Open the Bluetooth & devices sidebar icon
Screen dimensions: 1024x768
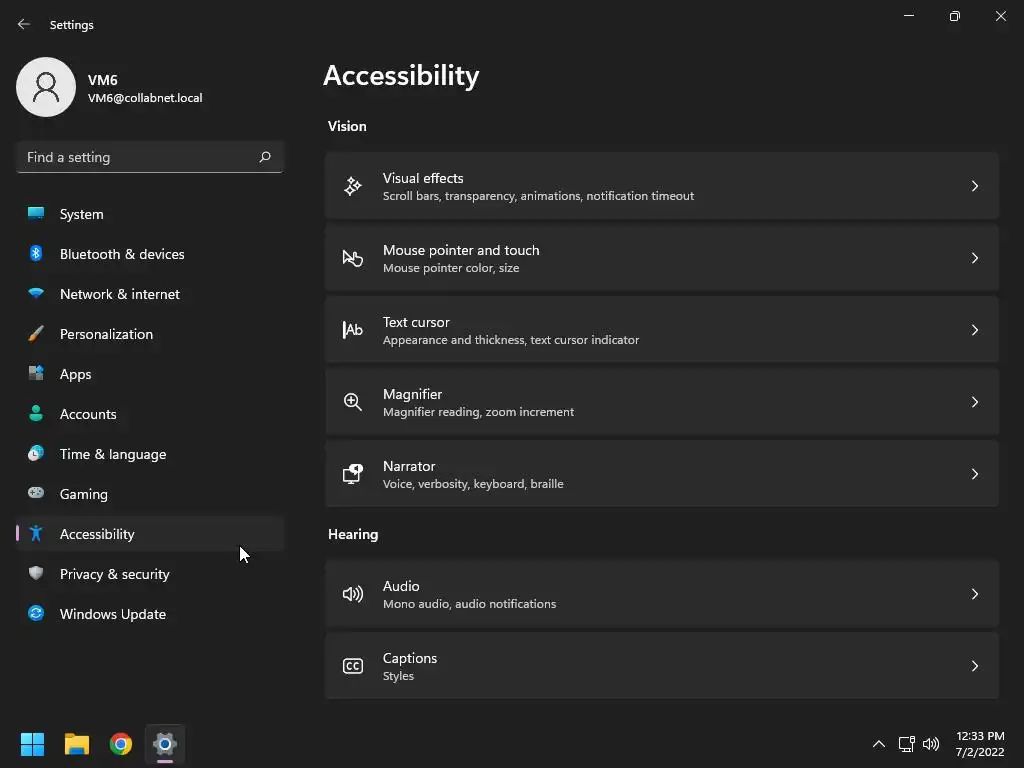point(36,254)
